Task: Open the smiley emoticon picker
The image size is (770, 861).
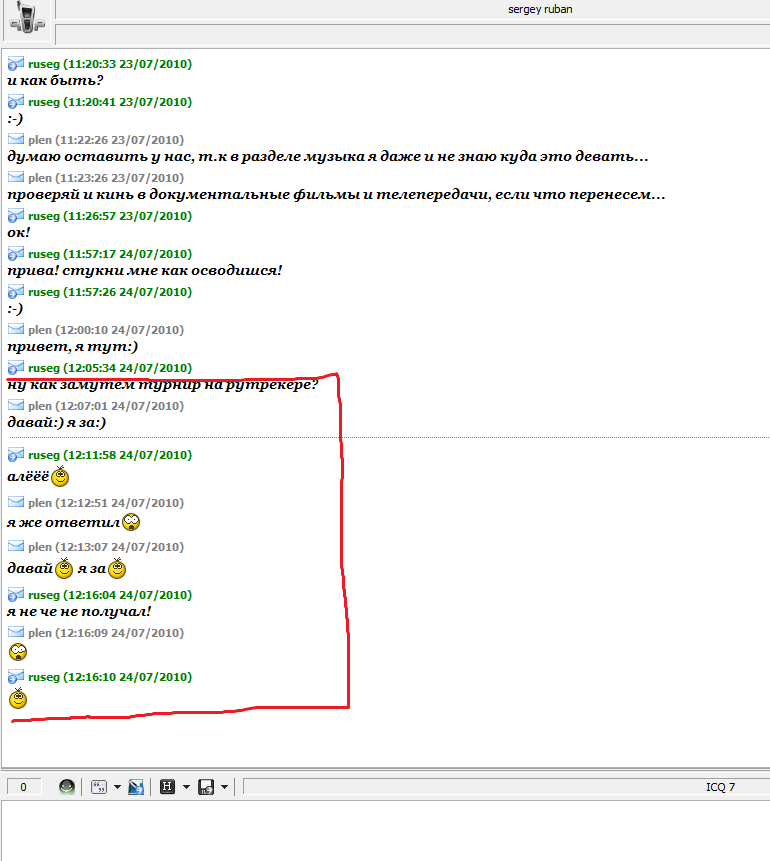Action: click(67, 787)
